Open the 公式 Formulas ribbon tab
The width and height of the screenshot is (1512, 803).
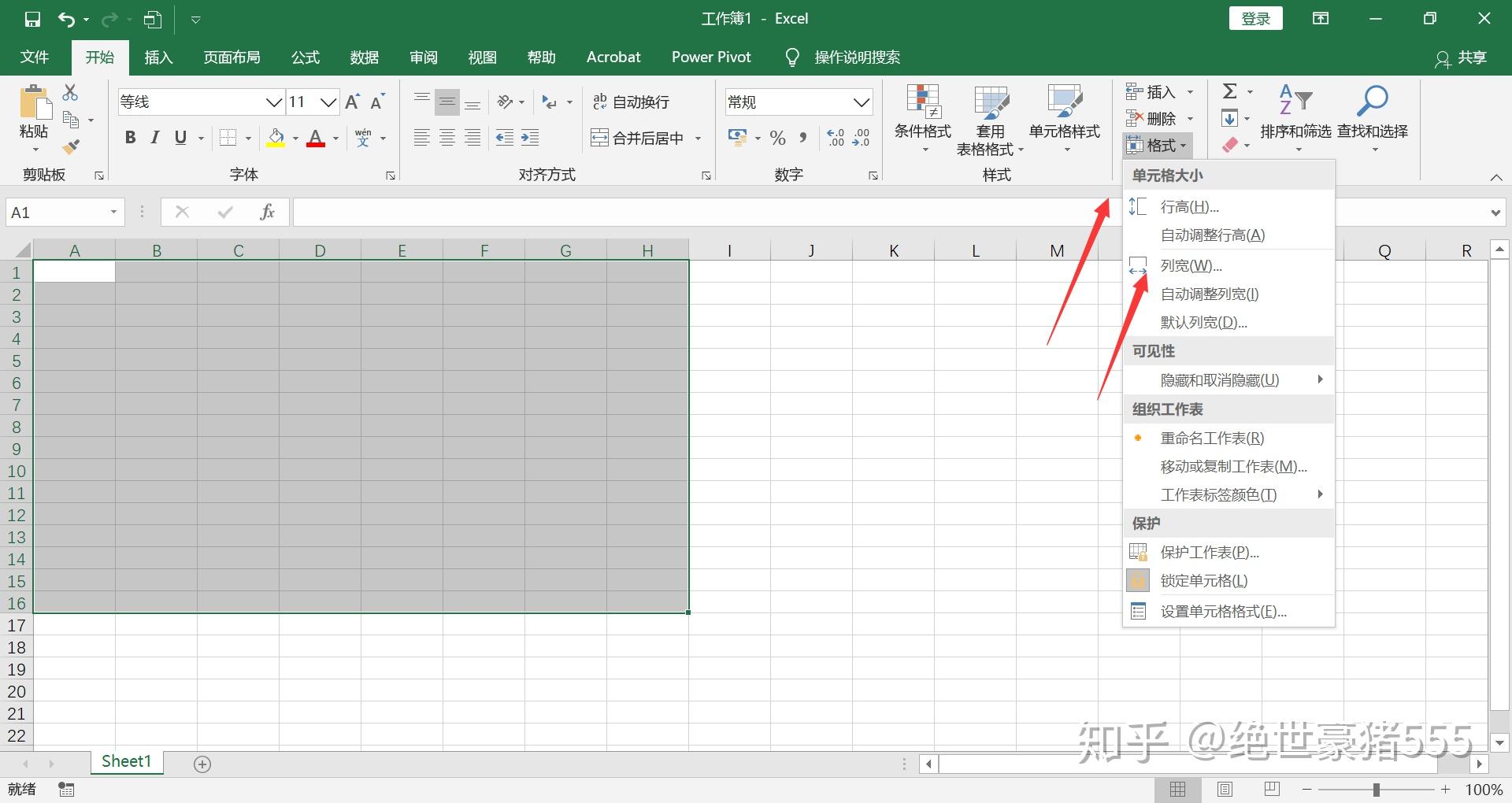(x=305, y=57)
